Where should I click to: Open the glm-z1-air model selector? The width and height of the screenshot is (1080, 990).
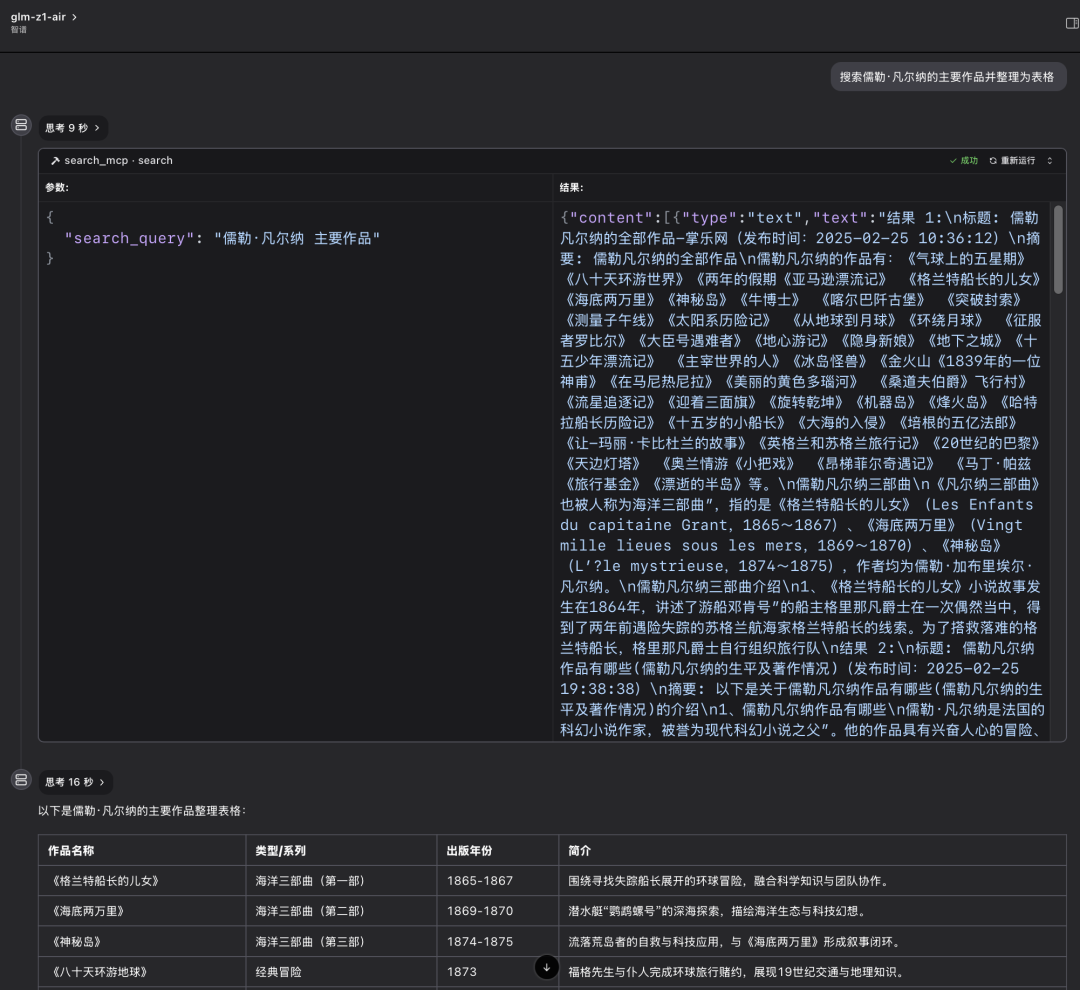43,17
